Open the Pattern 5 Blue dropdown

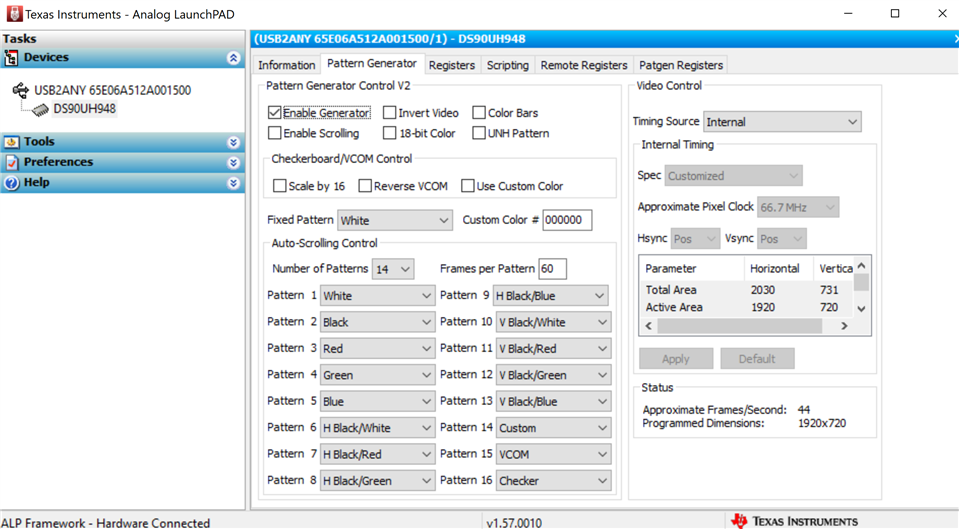click(x=377, y=401)
